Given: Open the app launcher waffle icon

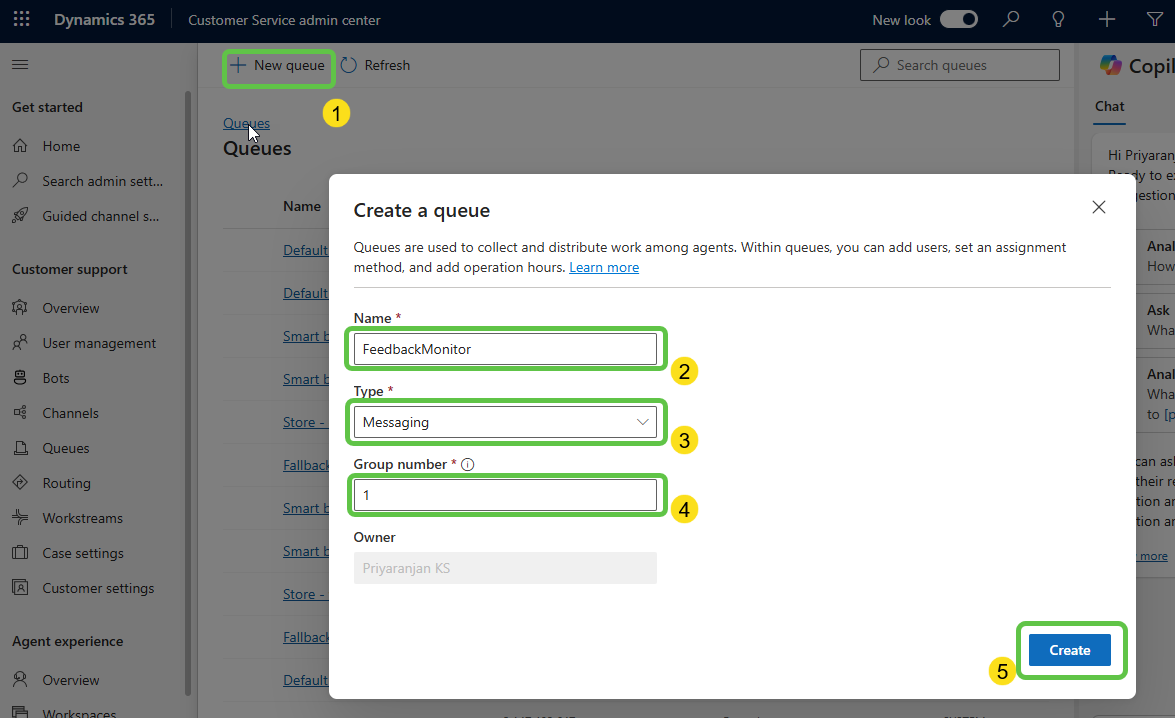Looking at the screenshot, I should (21, 20).
